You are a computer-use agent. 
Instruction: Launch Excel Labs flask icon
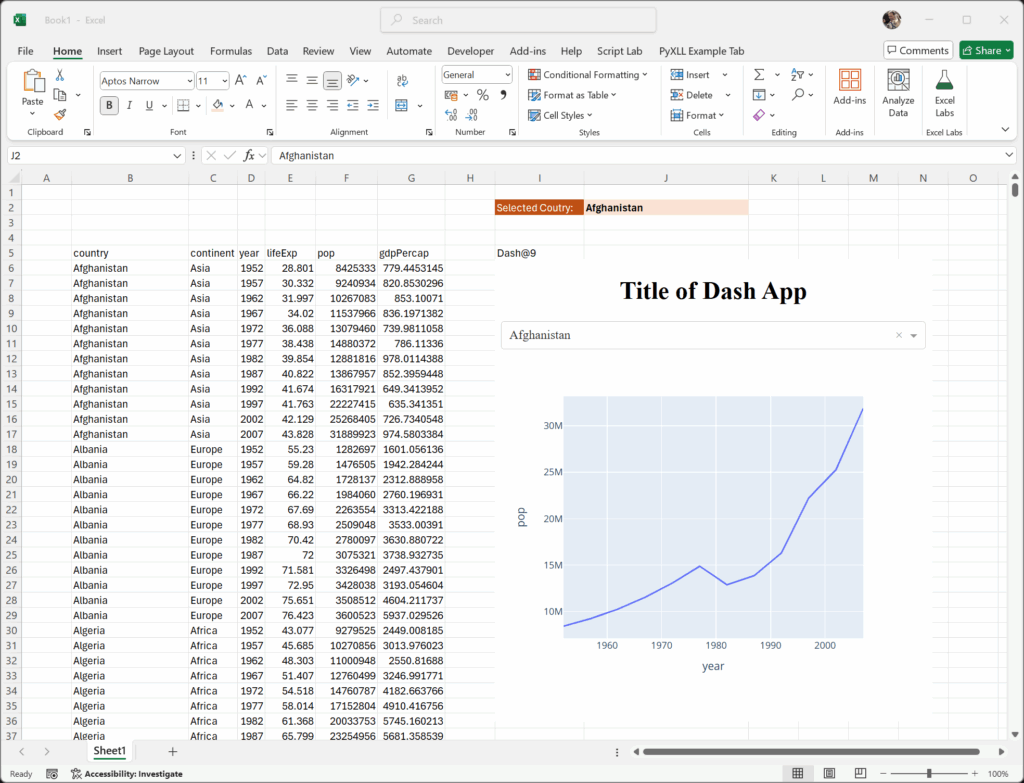tap(944, 94)
